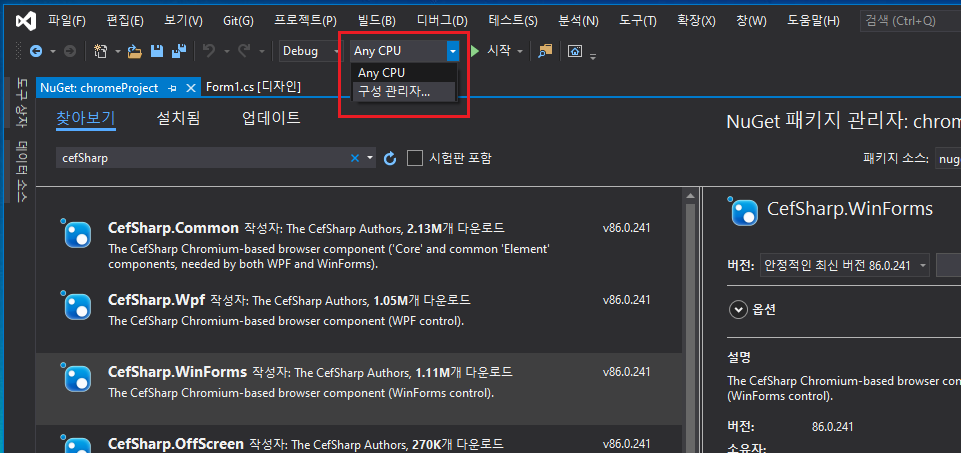Switch to the Form1.cs [디자인] tab
The width and height of the screenshot is (961, 453).
[x=253, y=87]
